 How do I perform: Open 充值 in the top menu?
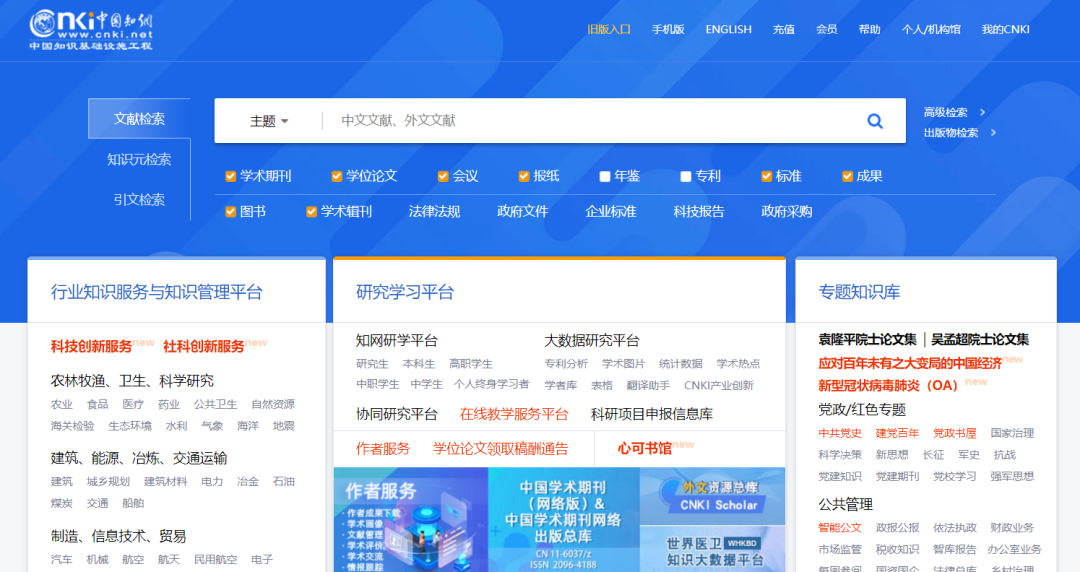(784, 29)
